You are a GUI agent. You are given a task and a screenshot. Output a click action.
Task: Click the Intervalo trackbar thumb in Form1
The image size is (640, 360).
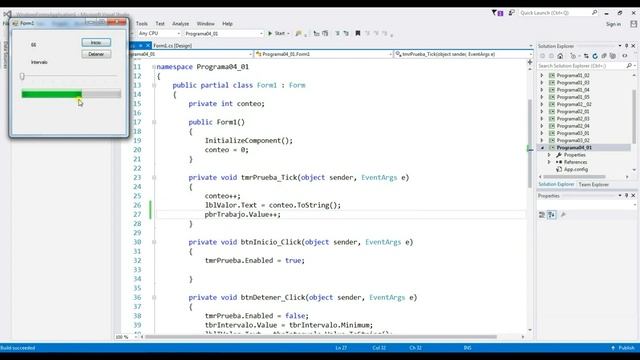pos(22,76)
